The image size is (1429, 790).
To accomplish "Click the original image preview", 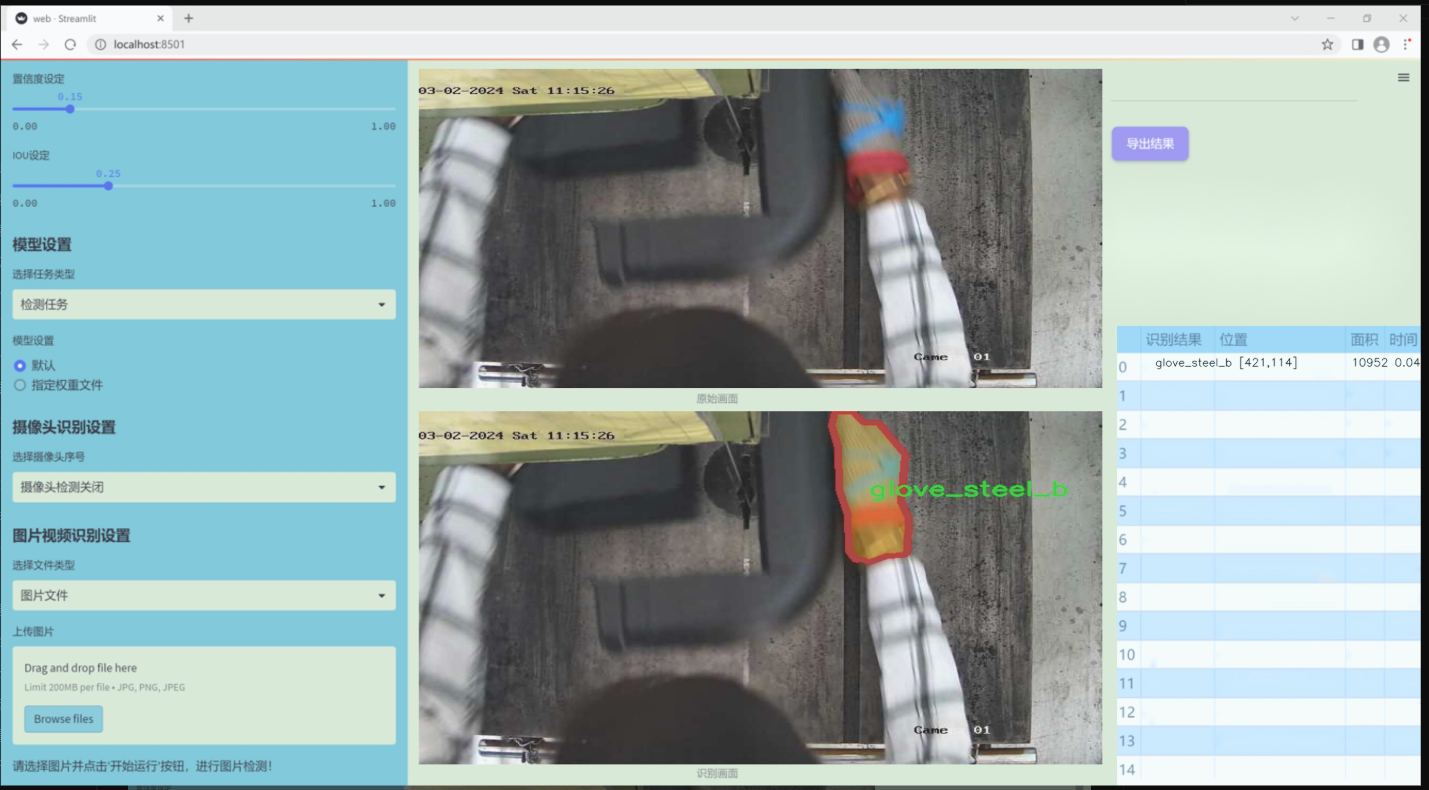I will [x=760, y=228].
